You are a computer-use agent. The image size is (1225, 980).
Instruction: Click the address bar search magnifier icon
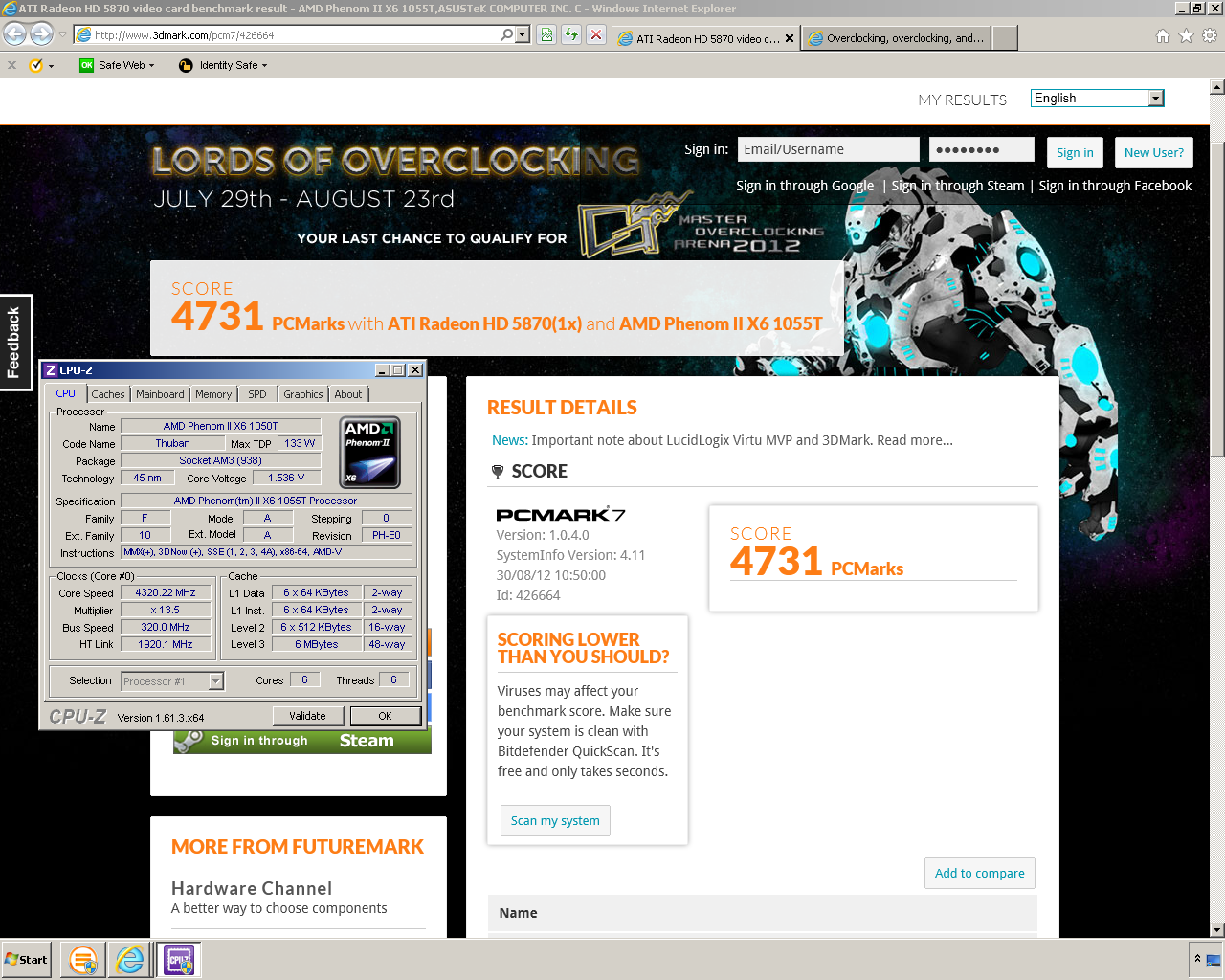(x=506, y=34)
